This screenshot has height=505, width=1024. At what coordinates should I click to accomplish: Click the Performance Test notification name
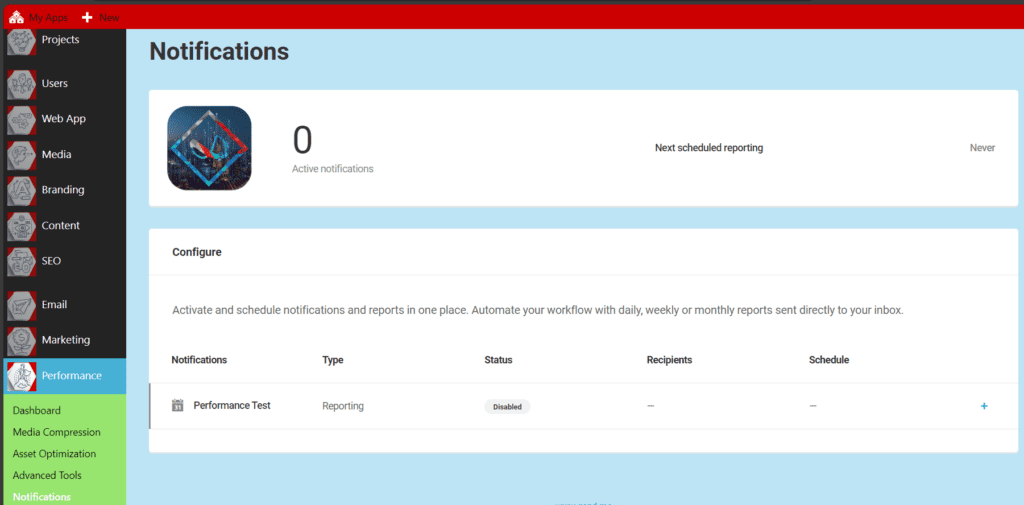tap(232, 406)
